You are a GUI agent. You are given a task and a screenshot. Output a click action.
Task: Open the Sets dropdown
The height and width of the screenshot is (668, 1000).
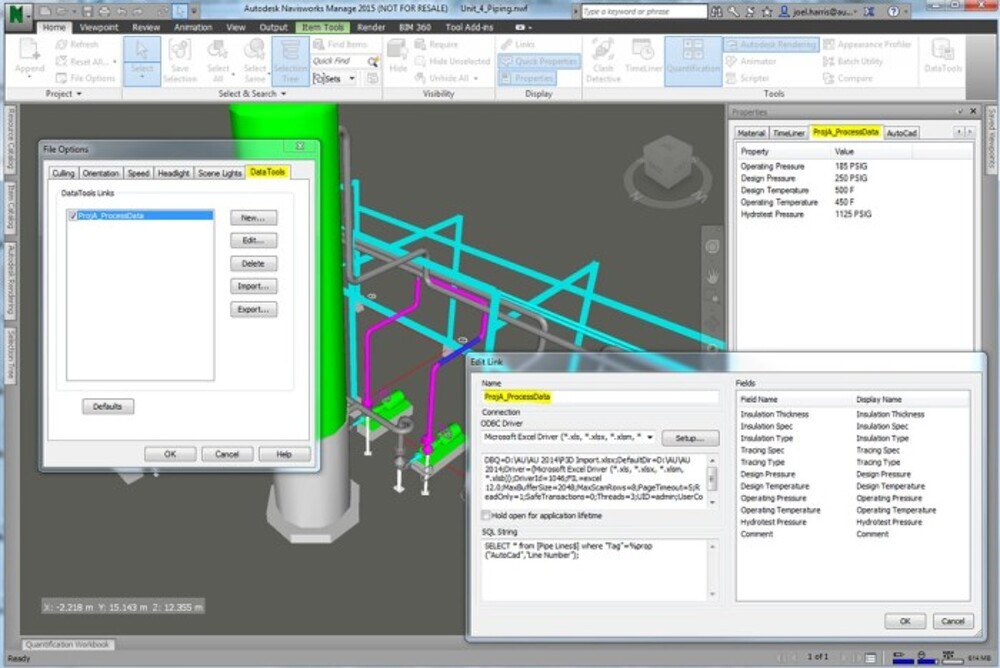(352, 78)
